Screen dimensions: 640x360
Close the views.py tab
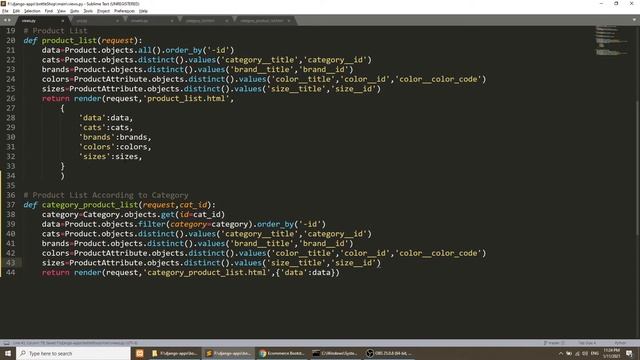pyautogui.click(x=62, y=20)
